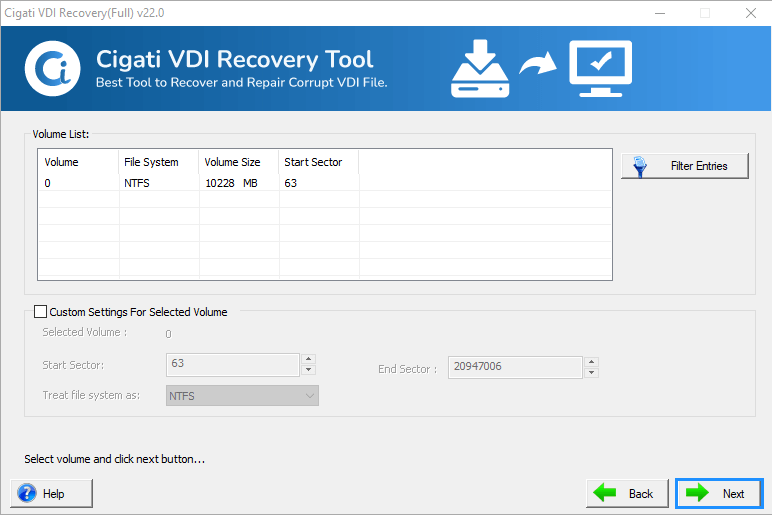Click the green right arrow Next icon
The width and height of the screenshot is (772, 515).
[697, 492]
